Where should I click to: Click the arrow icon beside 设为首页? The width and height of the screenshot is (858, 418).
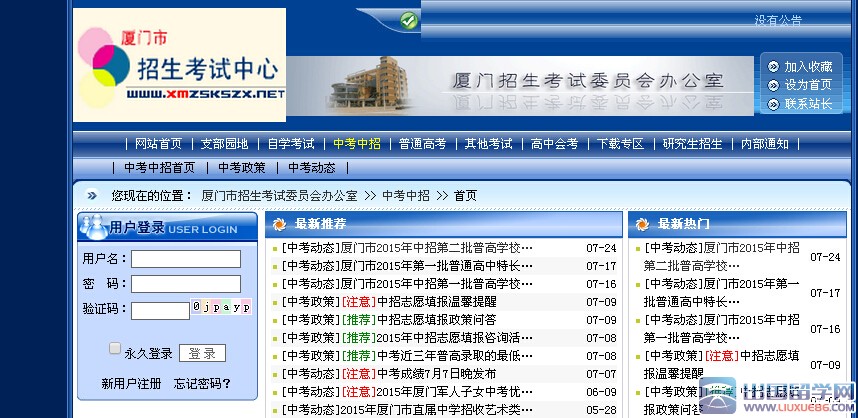773,85
